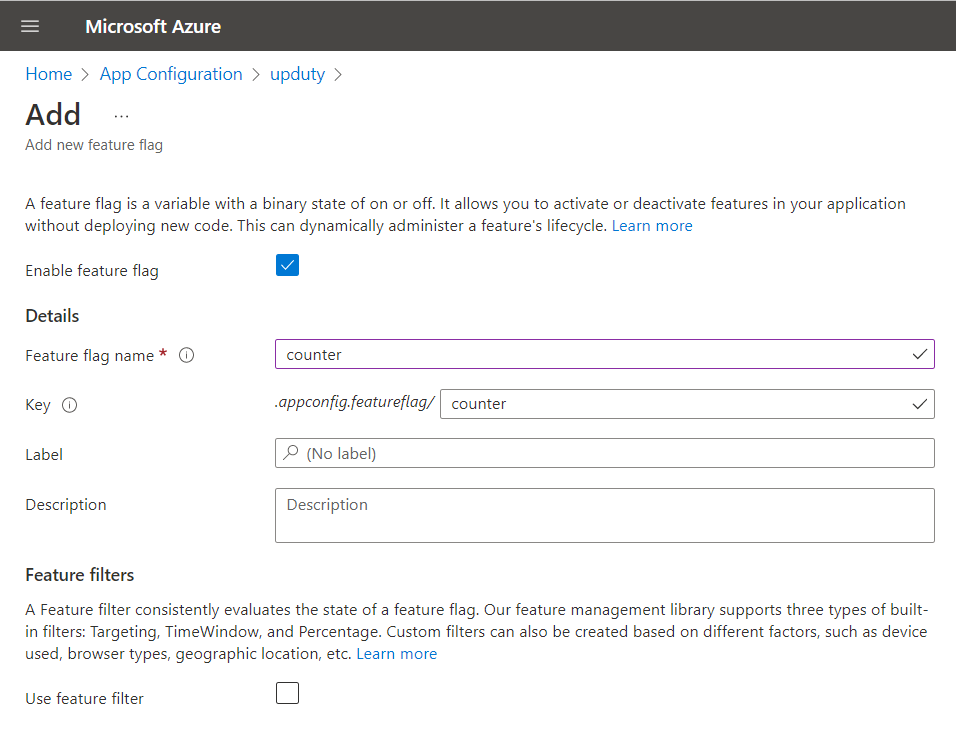Uncheck the Enable feature flag checkbox

pos(287,265)
